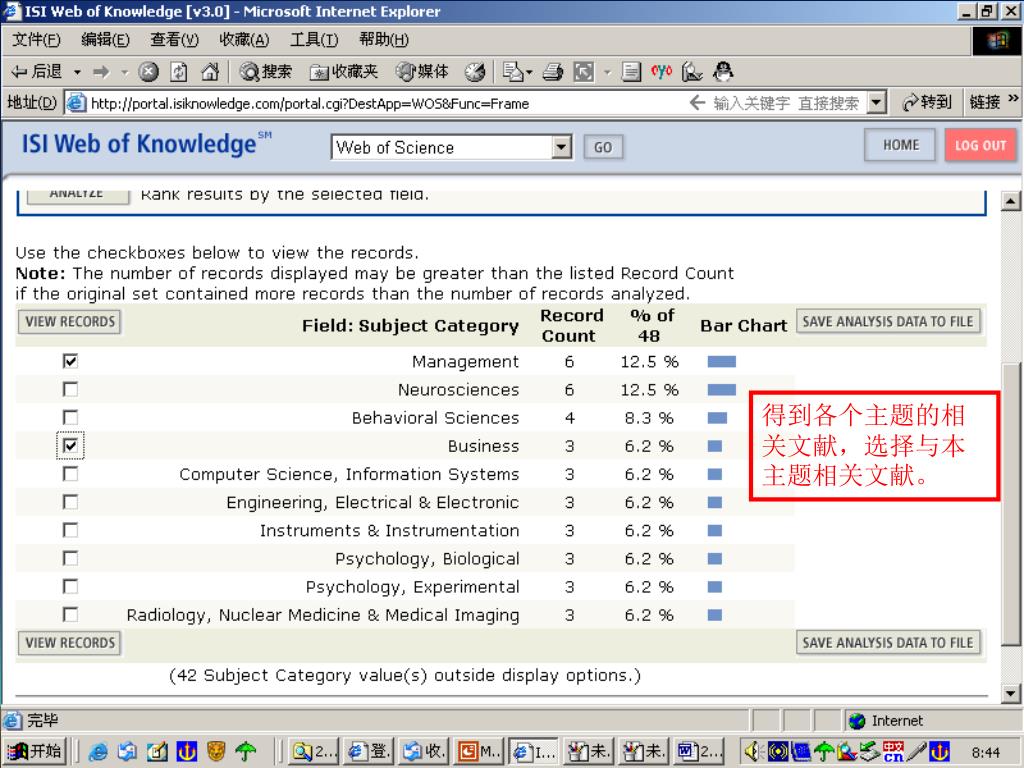The height and width of the screenshot is (768, 1024).
Task: Open the 开始 Start menu
Action: pos(34,752)
